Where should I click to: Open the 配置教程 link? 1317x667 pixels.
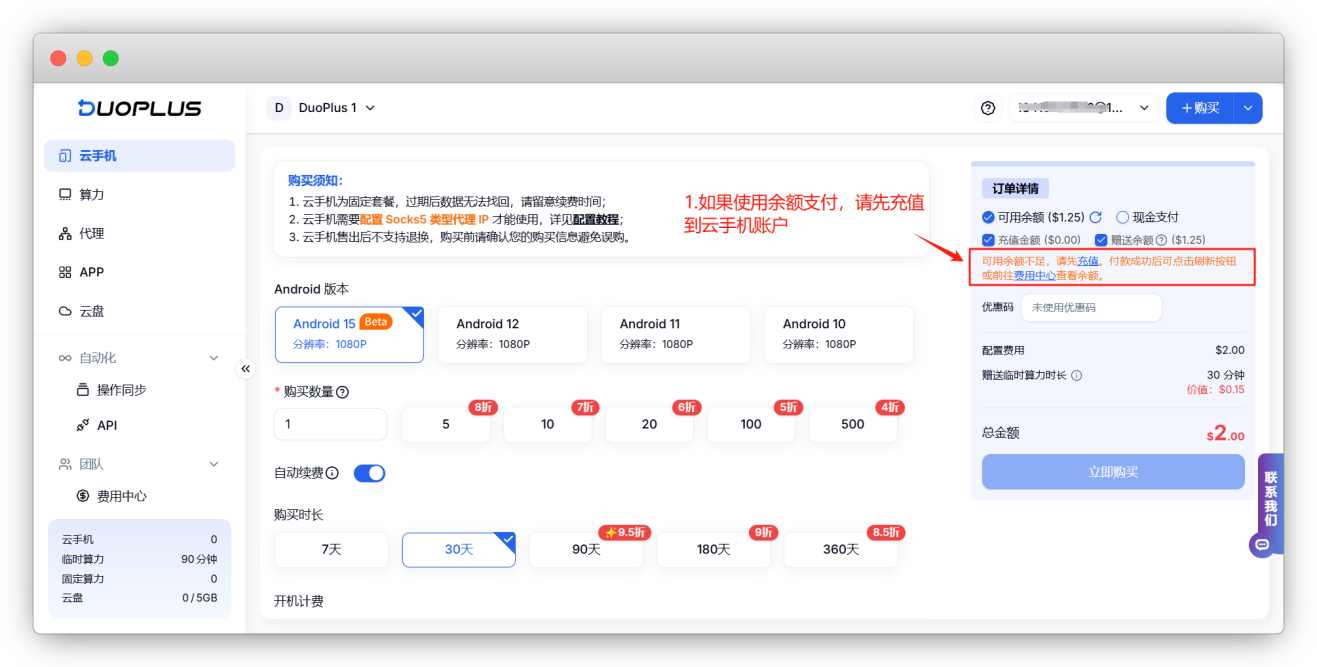tap(596, 219)
